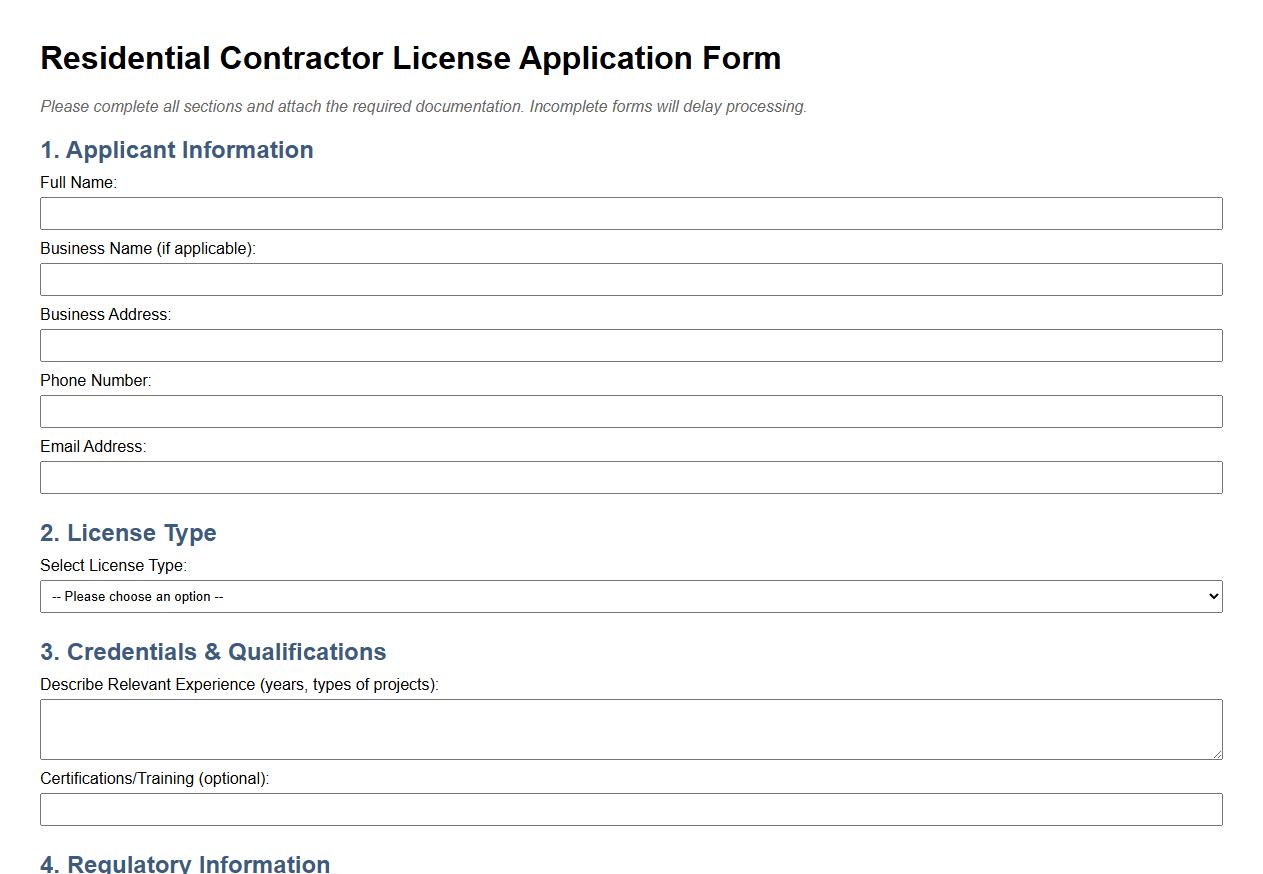Image resolution: width=1263 pixels, height=874 pixels.
Task: Click the Email Address input field
Action: [630, 477]
